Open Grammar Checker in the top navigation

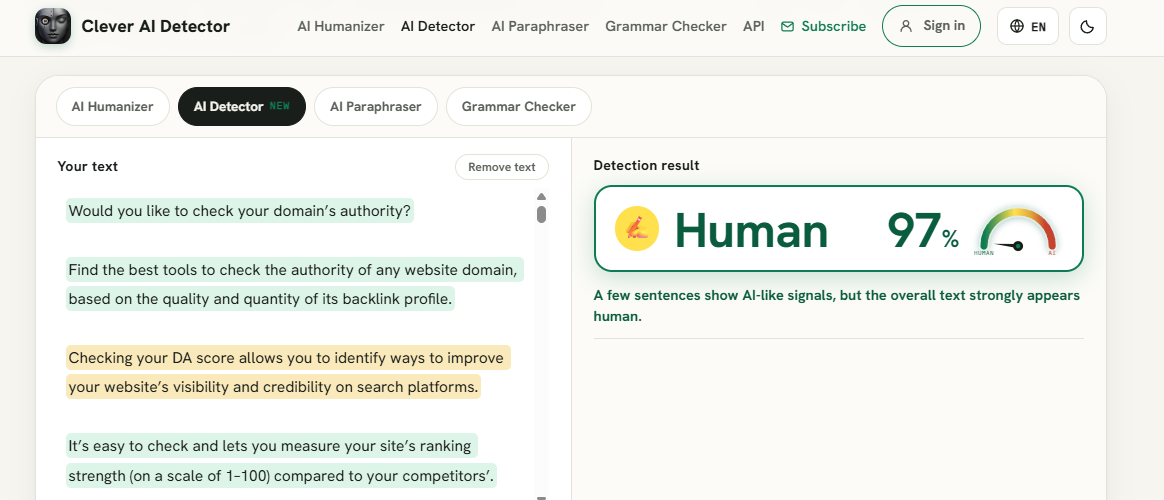(665, 26)
